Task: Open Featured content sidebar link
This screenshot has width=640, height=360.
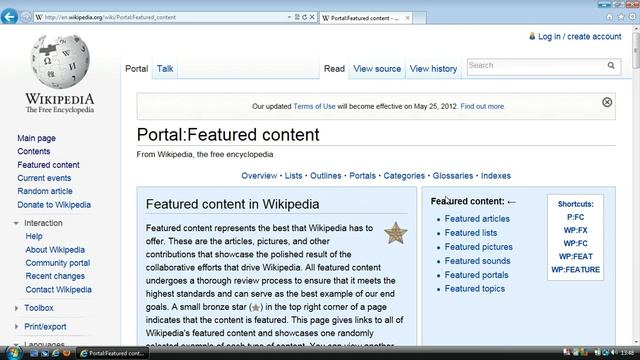Action: click(48, 165)
